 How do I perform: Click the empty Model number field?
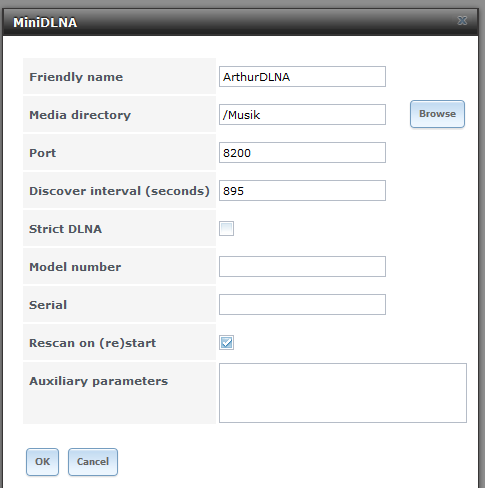(302, 267)
